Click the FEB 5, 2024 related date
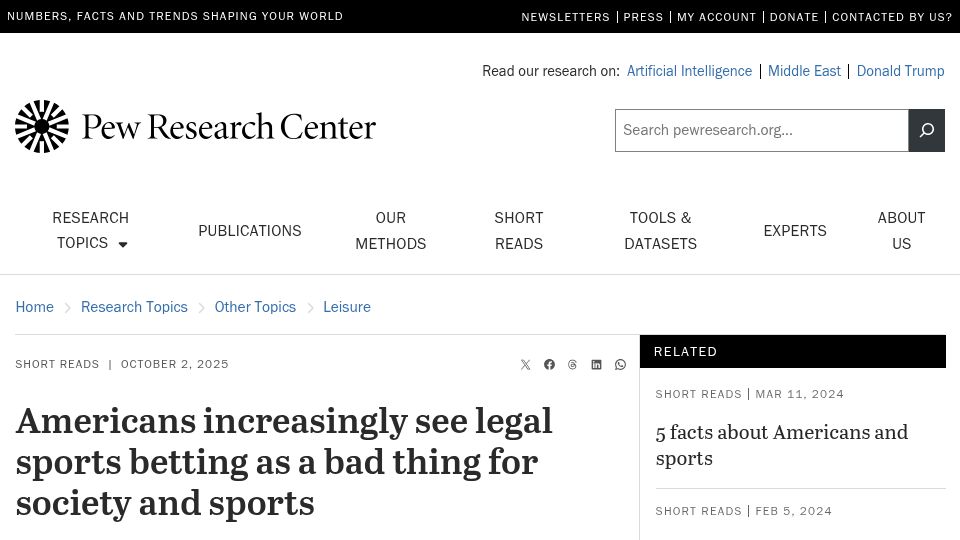The image size is (960, 540). [x=793, y=511]
